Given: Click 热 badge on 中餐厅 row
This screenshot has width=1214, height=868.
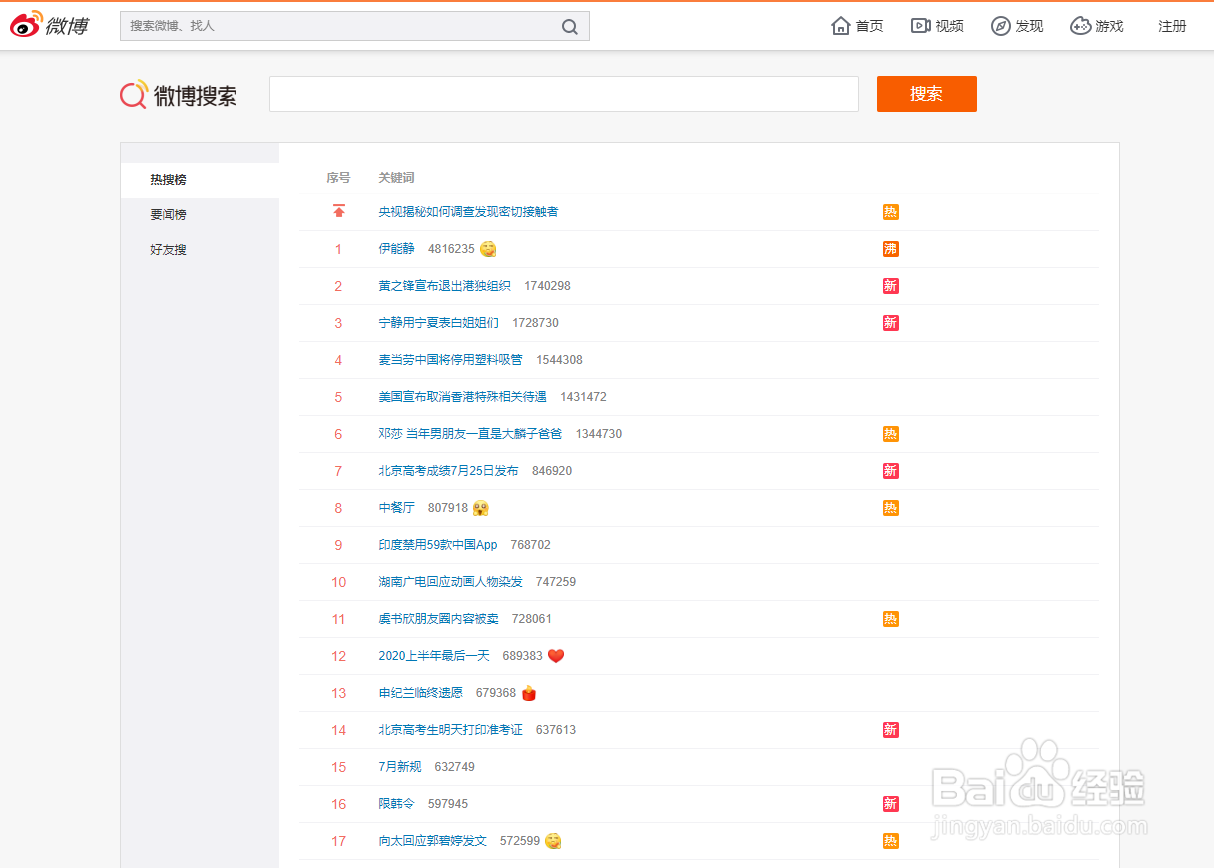Looking at the screenshot, I should (891, 508).
